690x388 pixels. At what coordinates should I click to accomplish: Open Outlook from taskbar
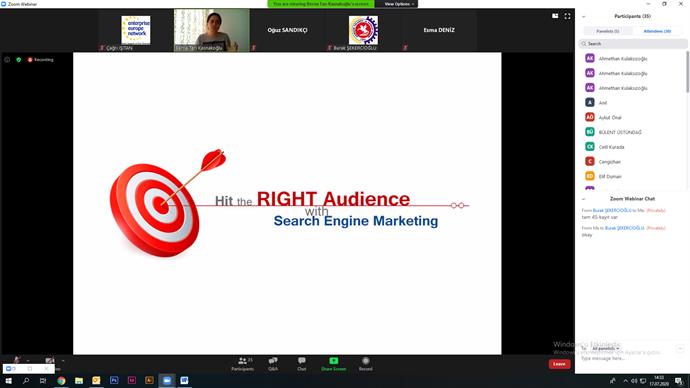[x=96, y=381]
